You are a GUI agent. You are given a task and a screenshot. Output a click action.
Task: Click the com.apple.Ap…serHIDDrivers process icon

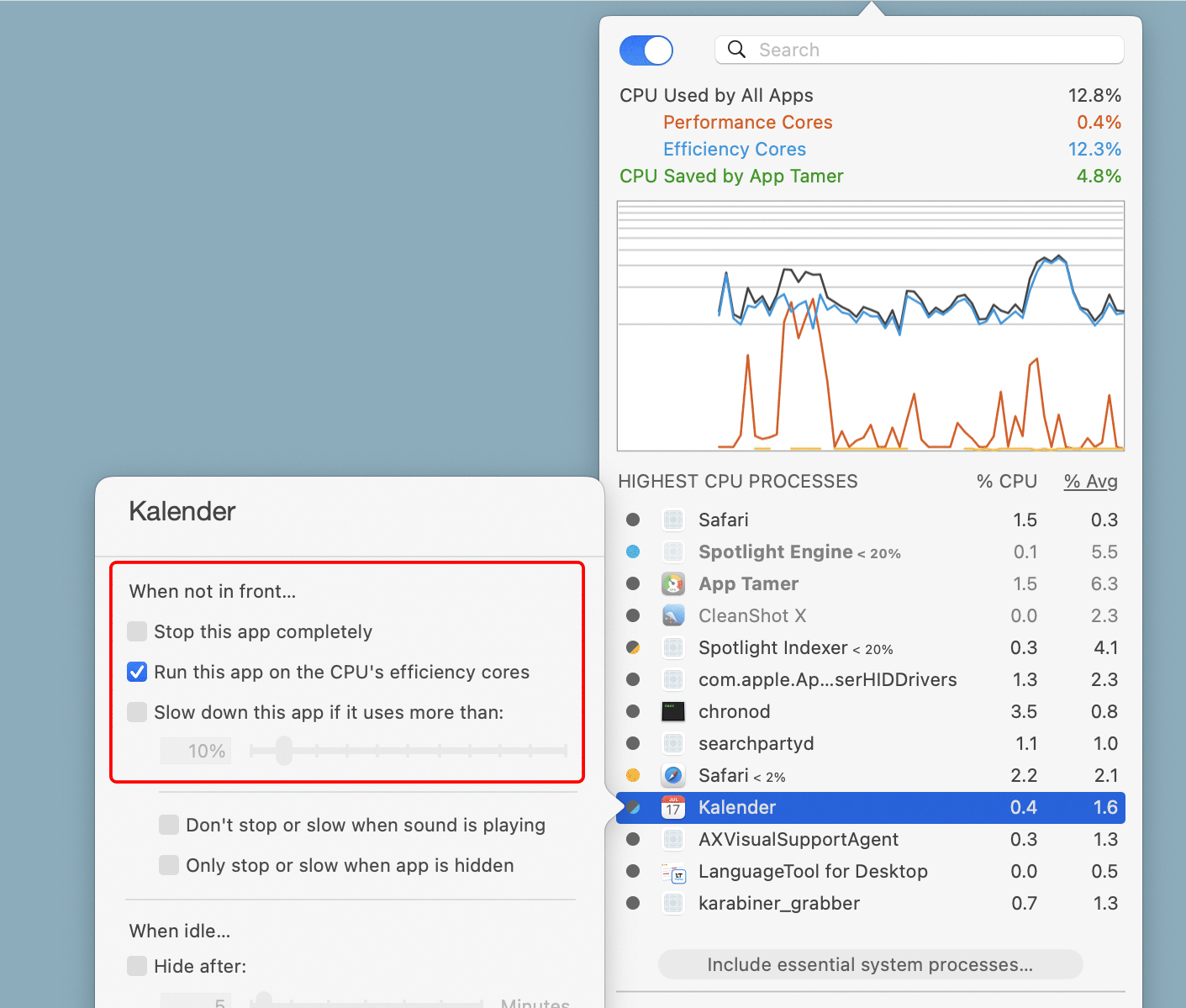pyautogui.click(x=673, y=679)
